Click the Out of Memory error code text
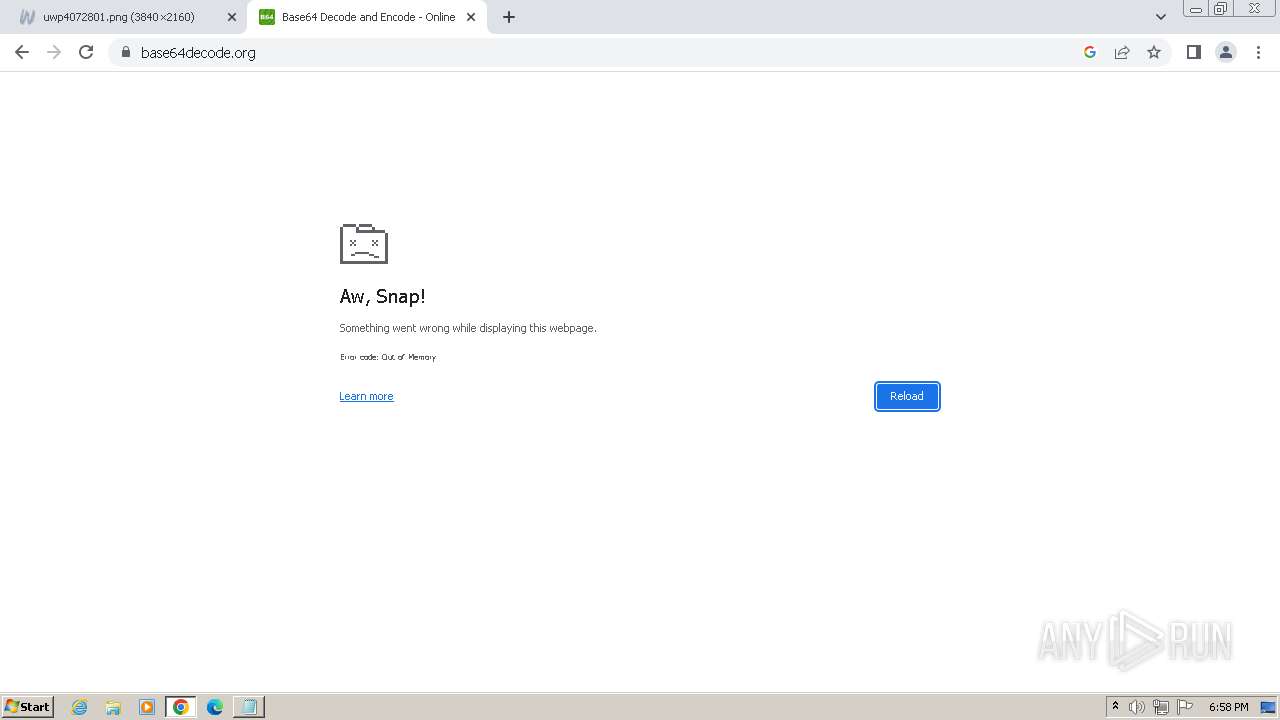 [388, 357]
